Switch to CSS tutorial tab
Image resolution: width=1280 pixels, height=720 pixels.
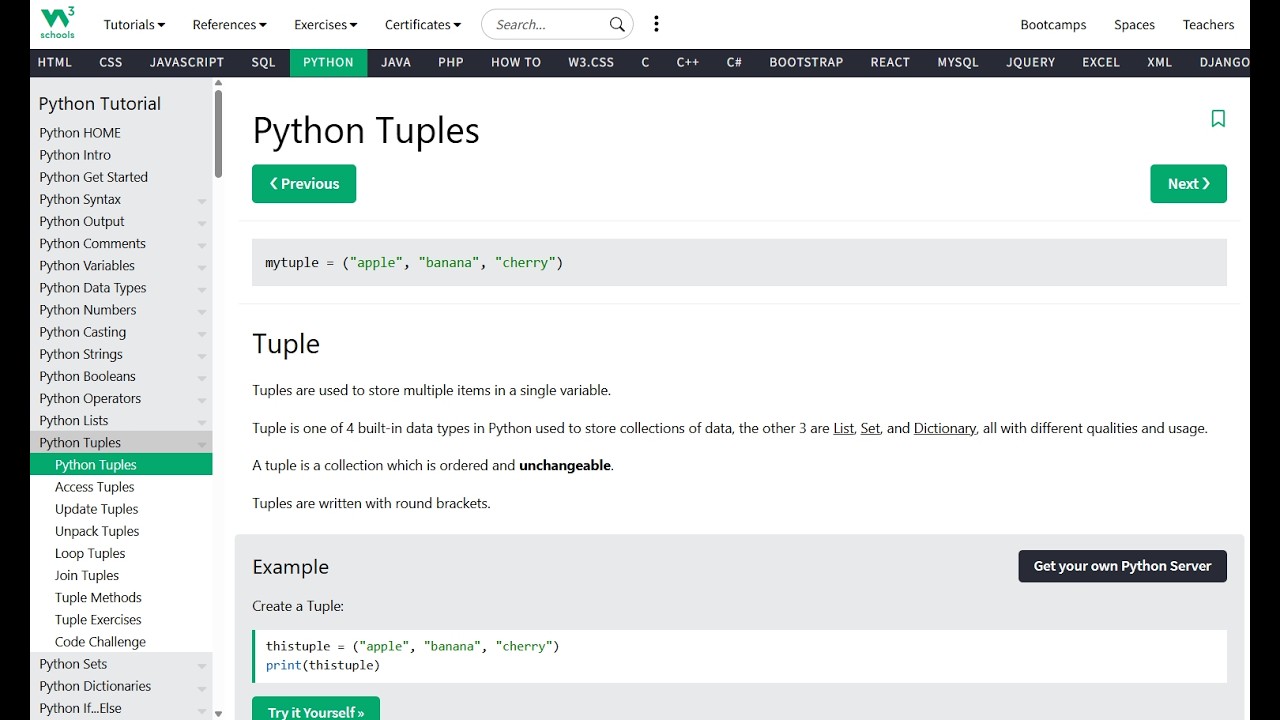111,62
